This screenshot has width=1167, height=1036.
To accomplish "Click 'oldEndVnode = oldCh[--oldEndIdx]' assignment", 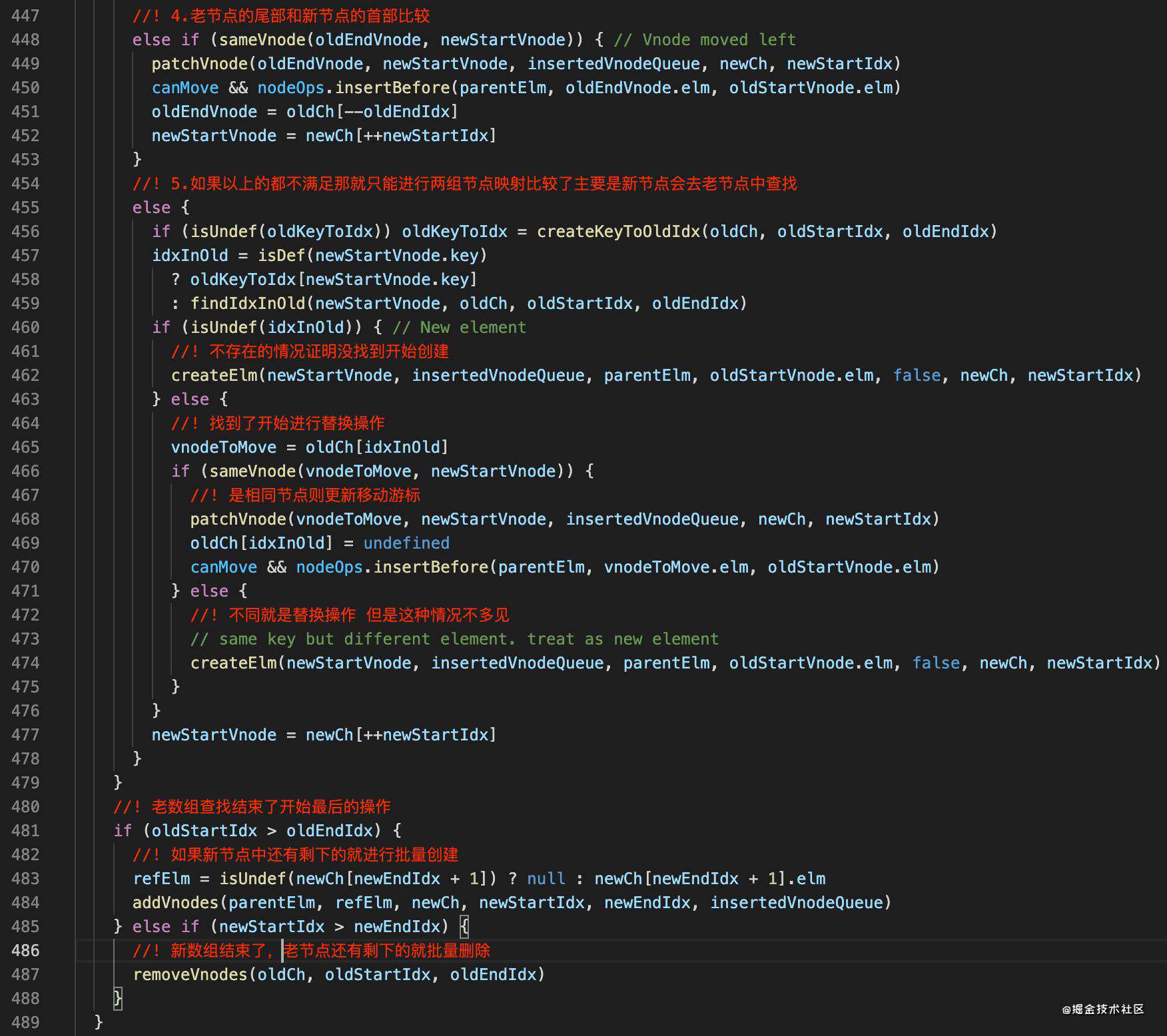I will [x=304, y=111].
